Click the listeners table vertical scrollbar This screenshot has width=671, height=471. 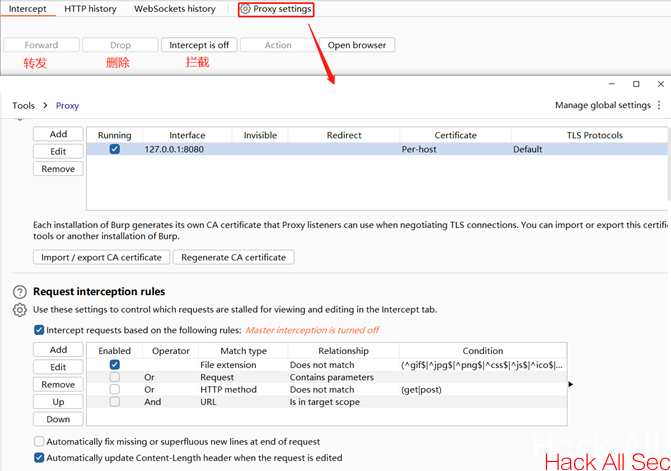(x=669, y=165)
